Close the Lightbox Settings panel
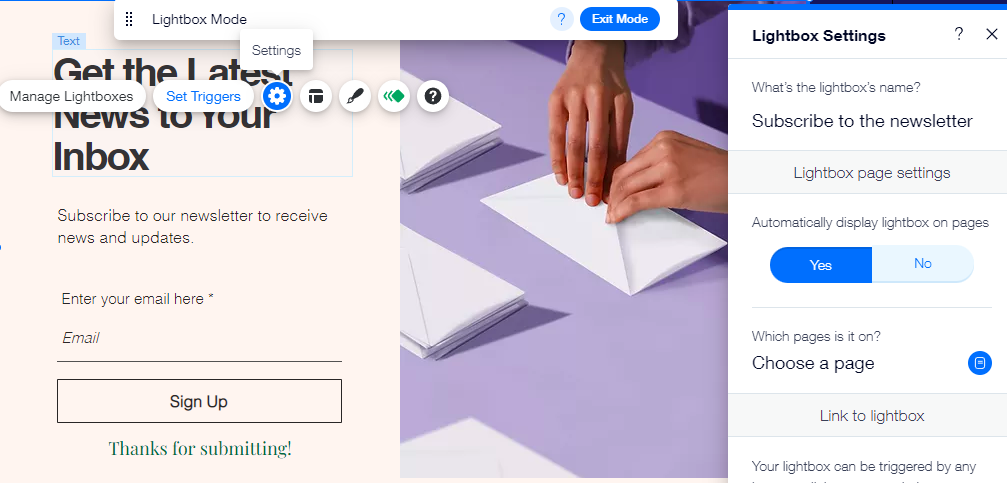 click(x=992, y=34)
